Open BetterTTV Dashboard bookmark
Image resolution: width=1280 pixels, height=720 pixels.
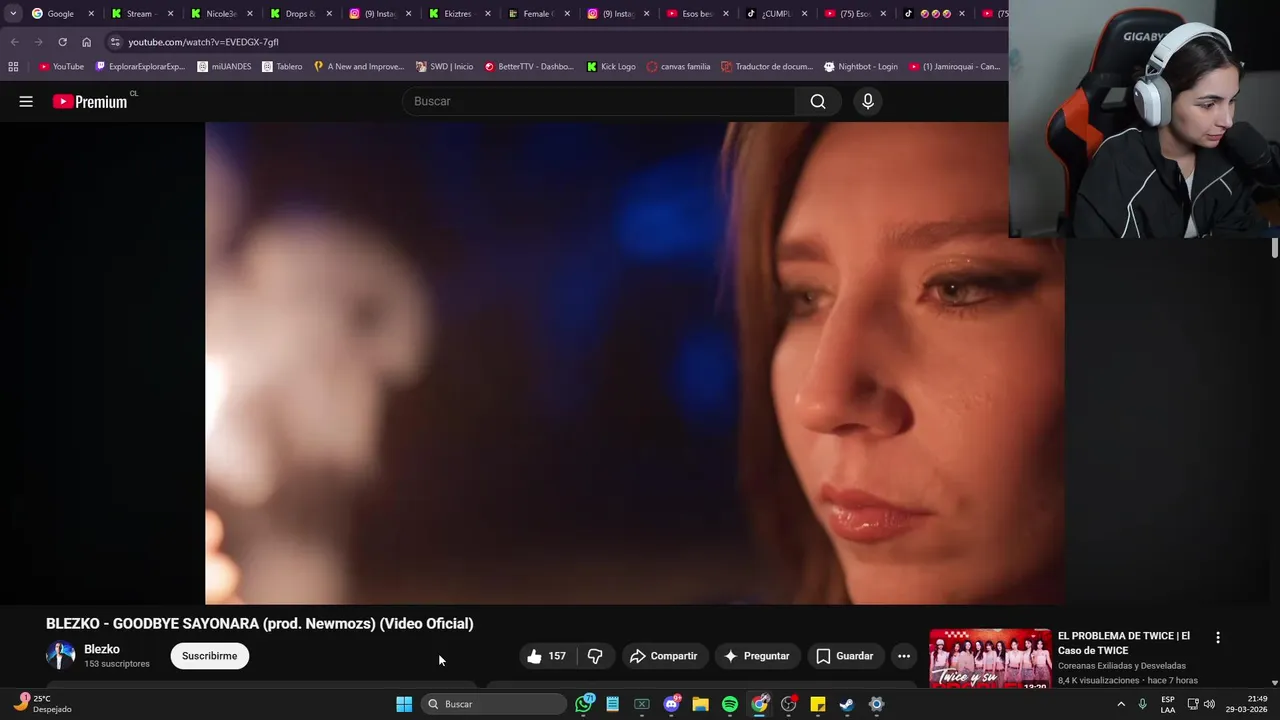[x=529, y=67]
